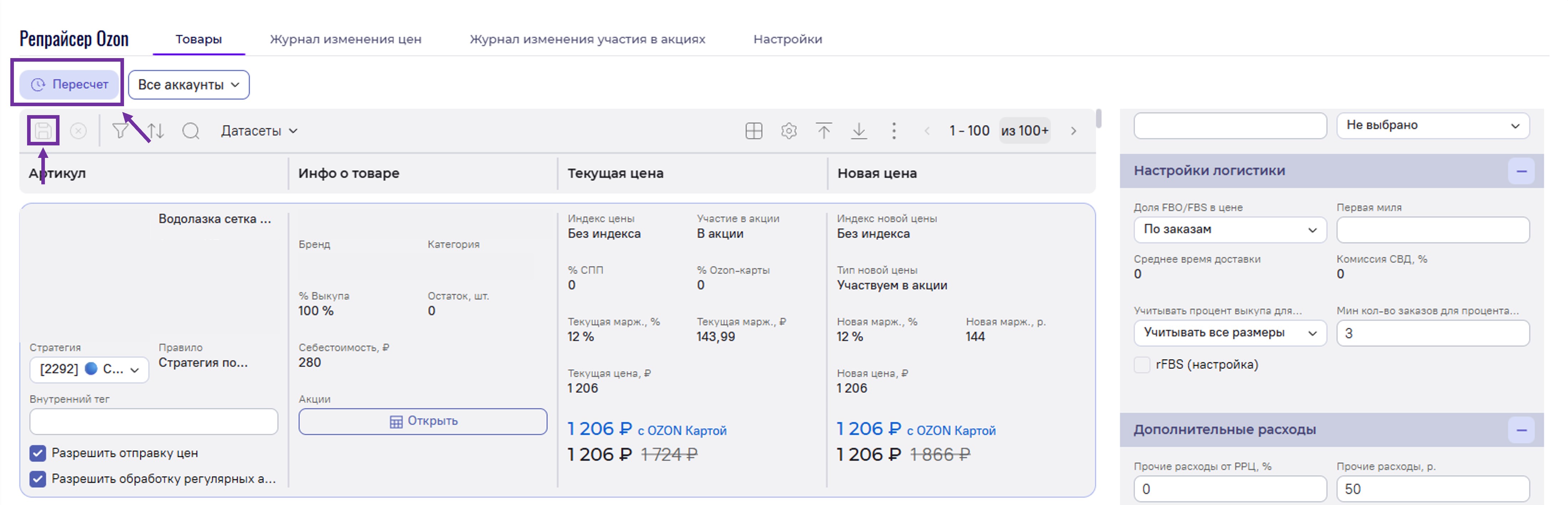The height and width of the screenshot is (505, 1568).
Task: Open table settings gear icon
Action: 789,131
